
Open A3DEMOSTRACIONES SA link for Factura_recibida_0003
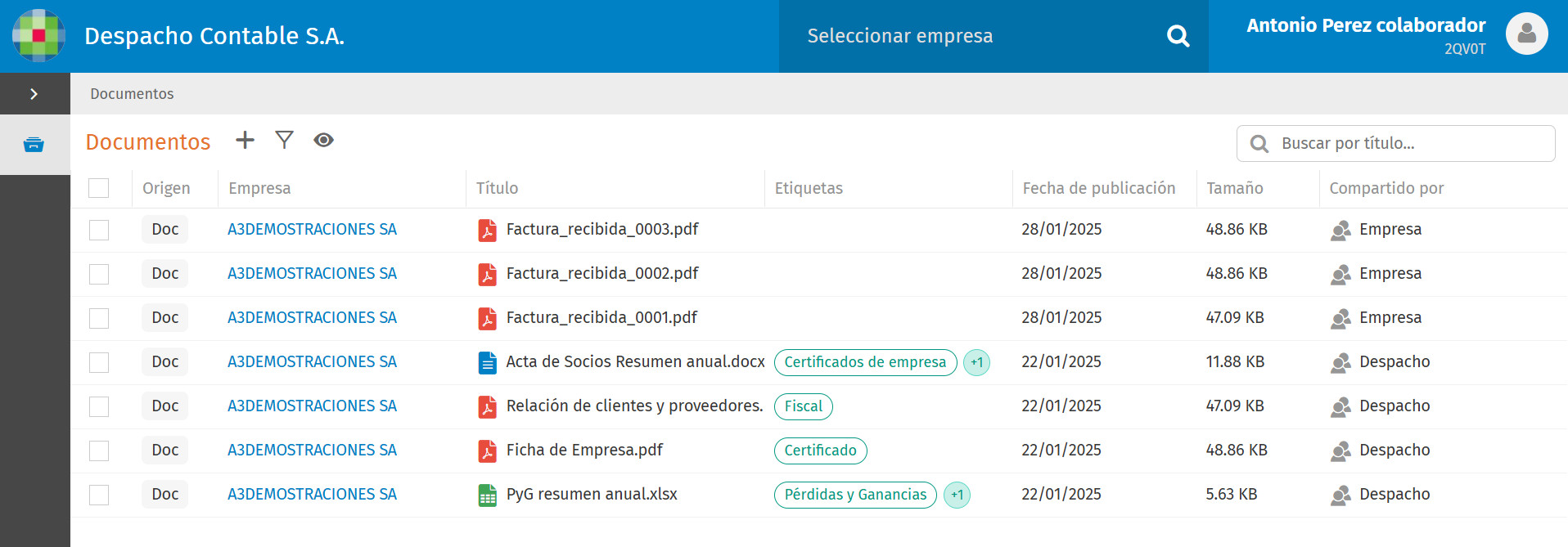[312, 230]
